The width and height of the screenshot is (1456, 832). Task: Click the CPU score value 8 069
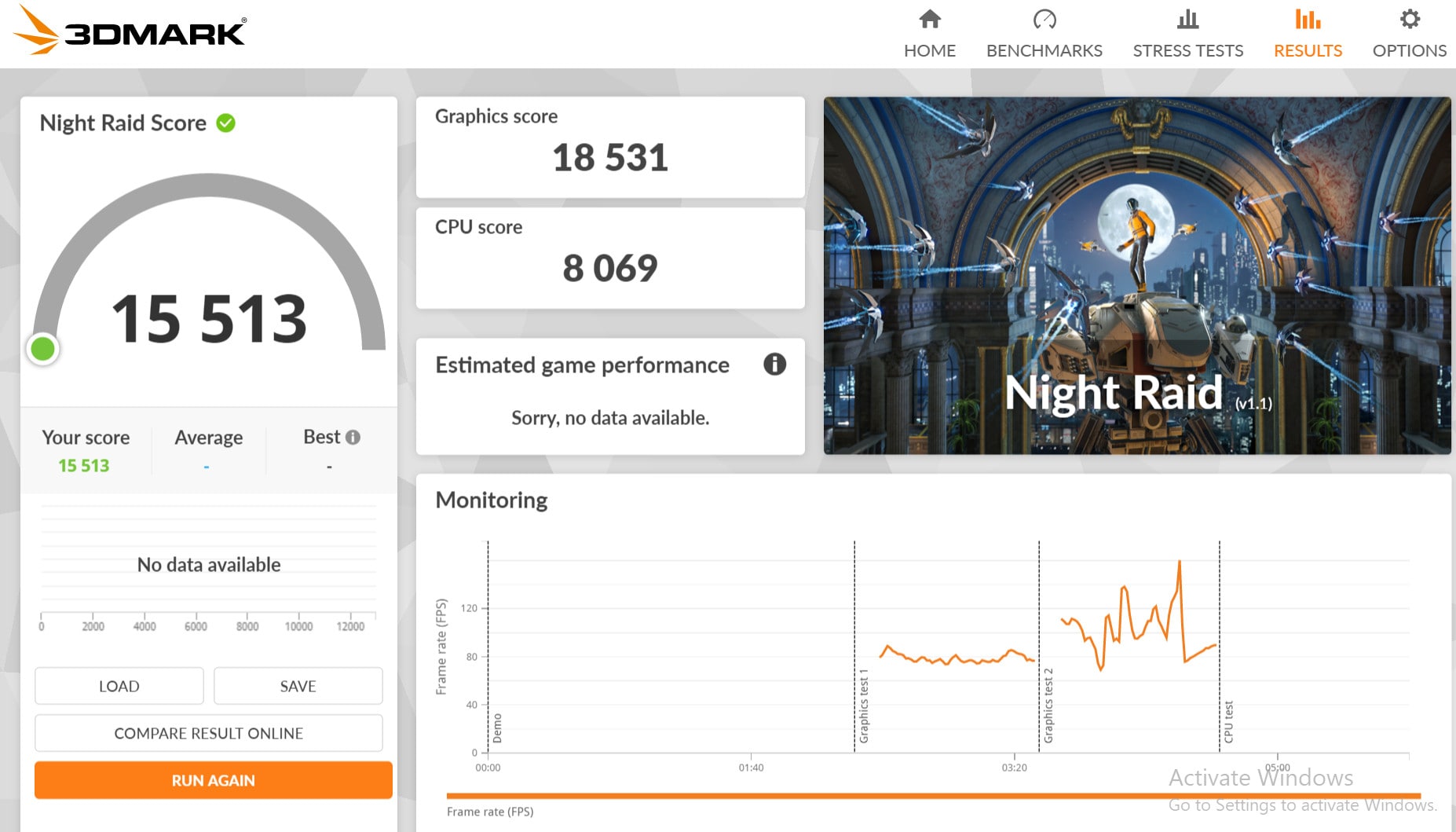(610, 269)
